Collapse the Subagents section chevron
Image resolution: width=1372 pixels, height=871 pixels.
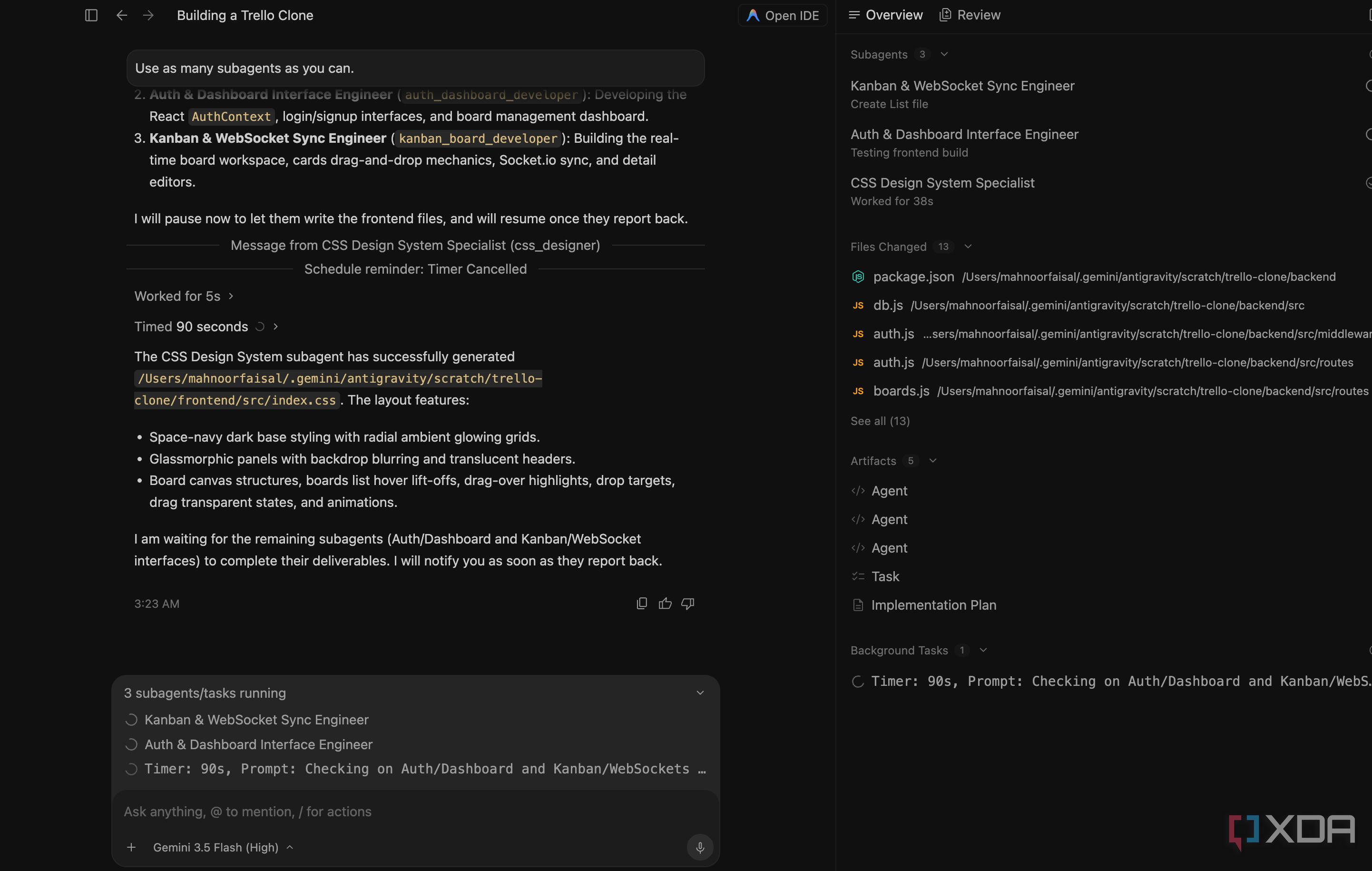[x=944, y=54]
